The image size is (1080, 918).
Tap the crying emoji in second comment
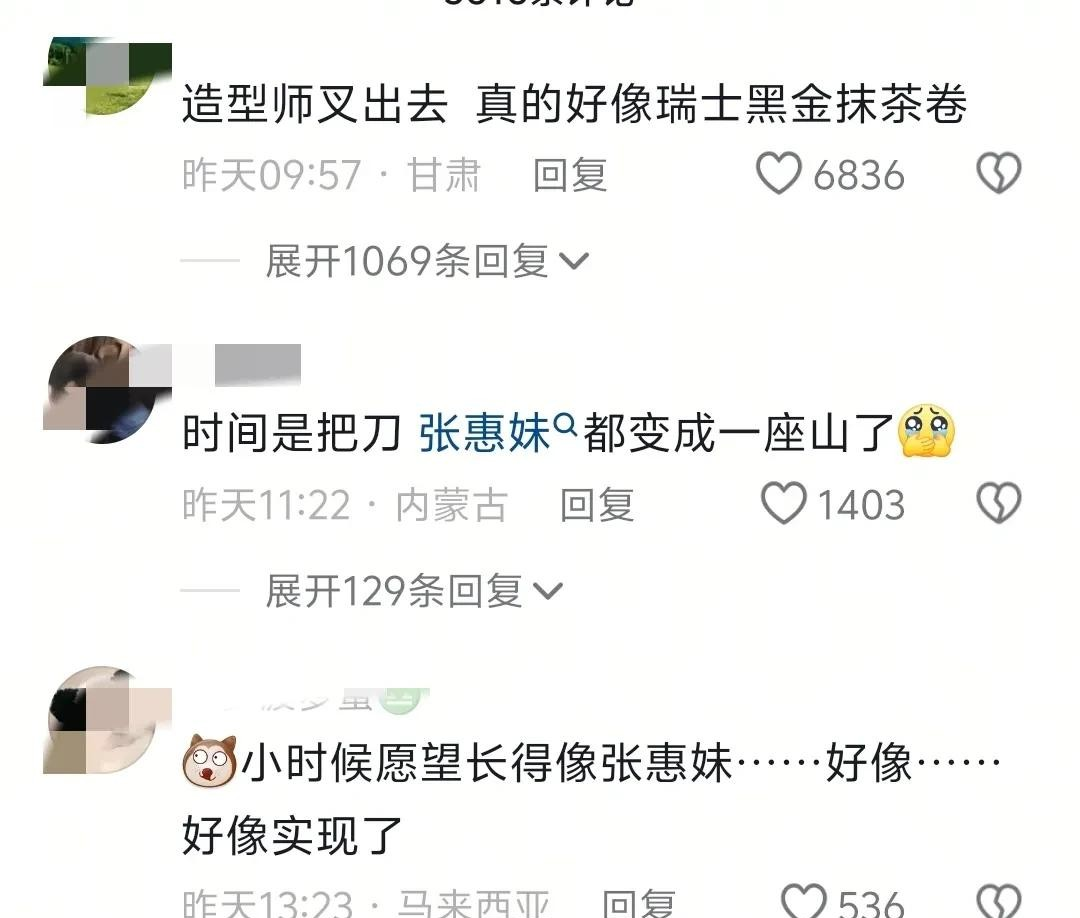click(926, 431)
